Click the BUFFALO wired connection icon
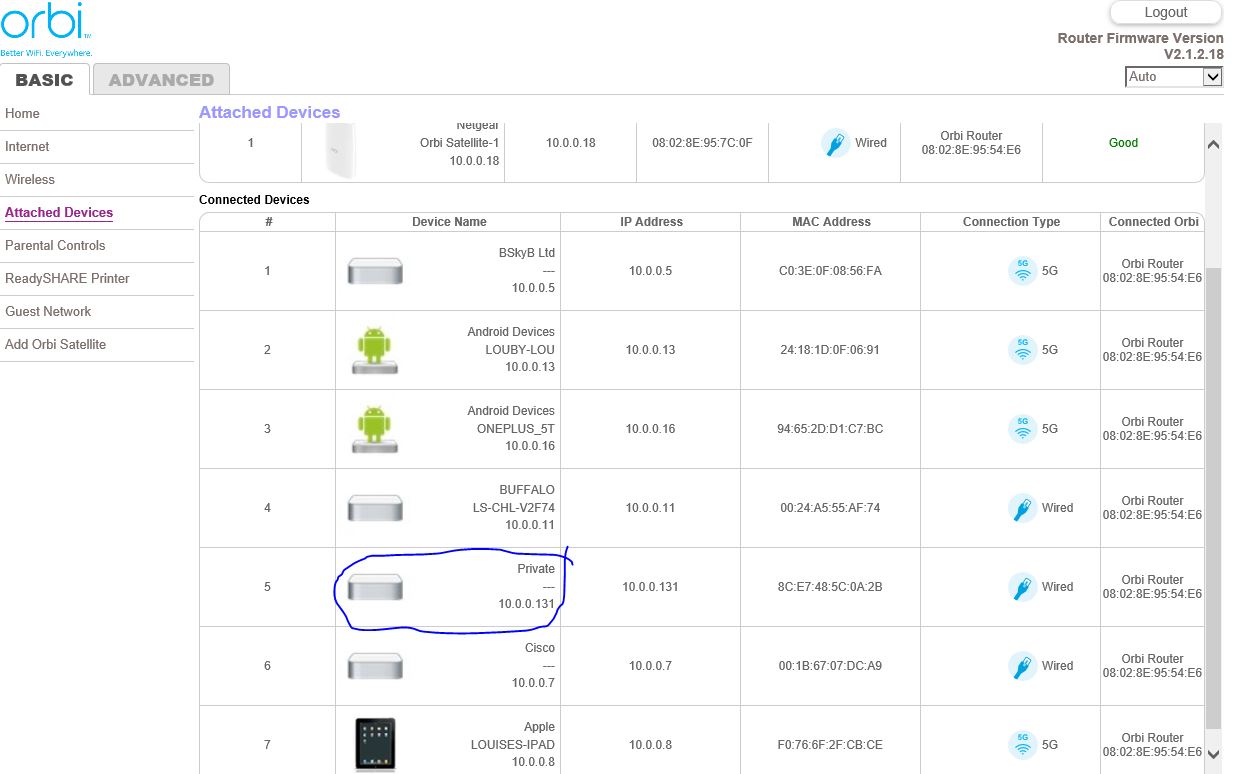The width and height of the screenshot is (1237, 774). [1022, 508]
